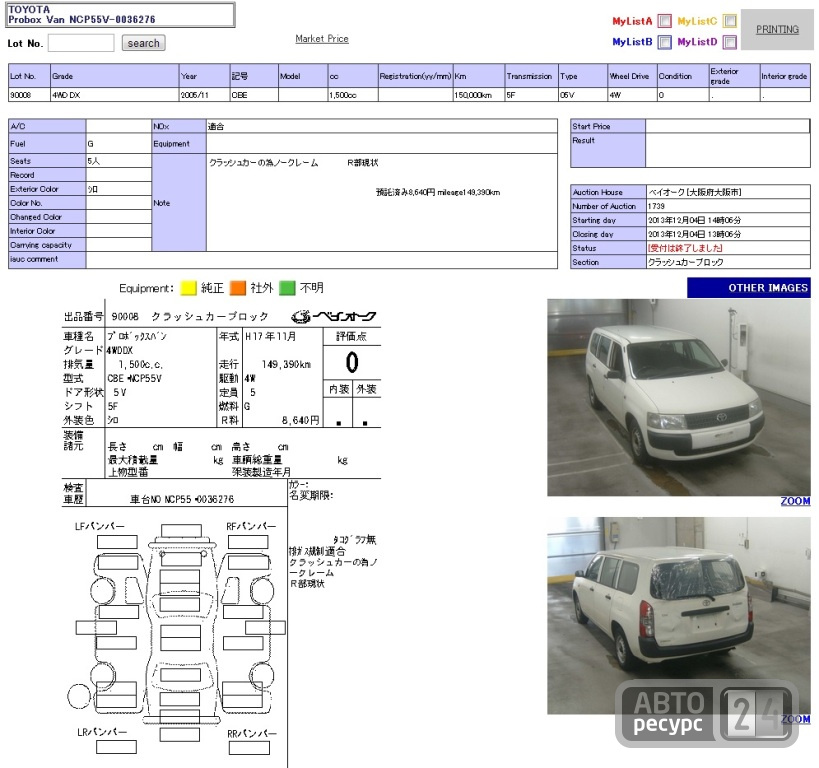Open ZOOM link under rear car photo
This screenshot has width=819, height=768.
click(x=795, y=719)
